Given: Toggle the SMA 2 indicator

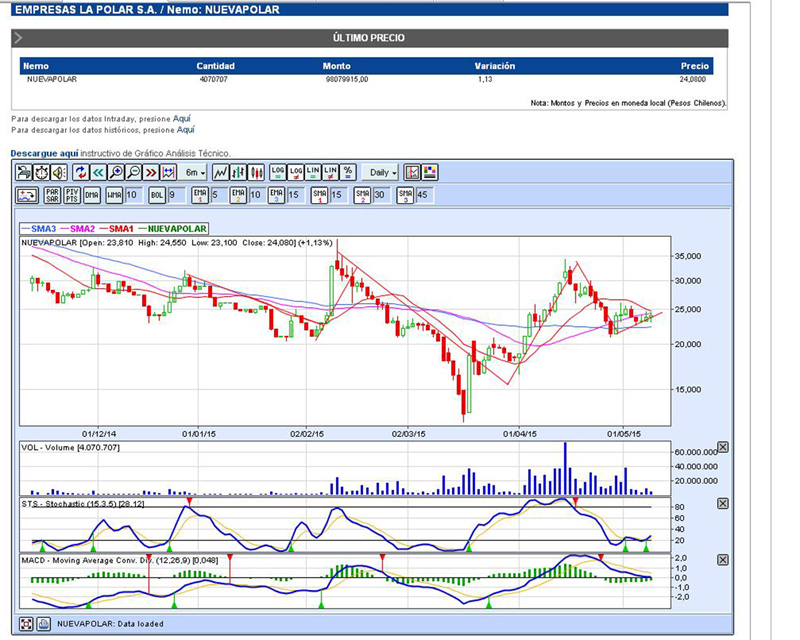Looking at the screenshot, I should click(x=362, y=195).
